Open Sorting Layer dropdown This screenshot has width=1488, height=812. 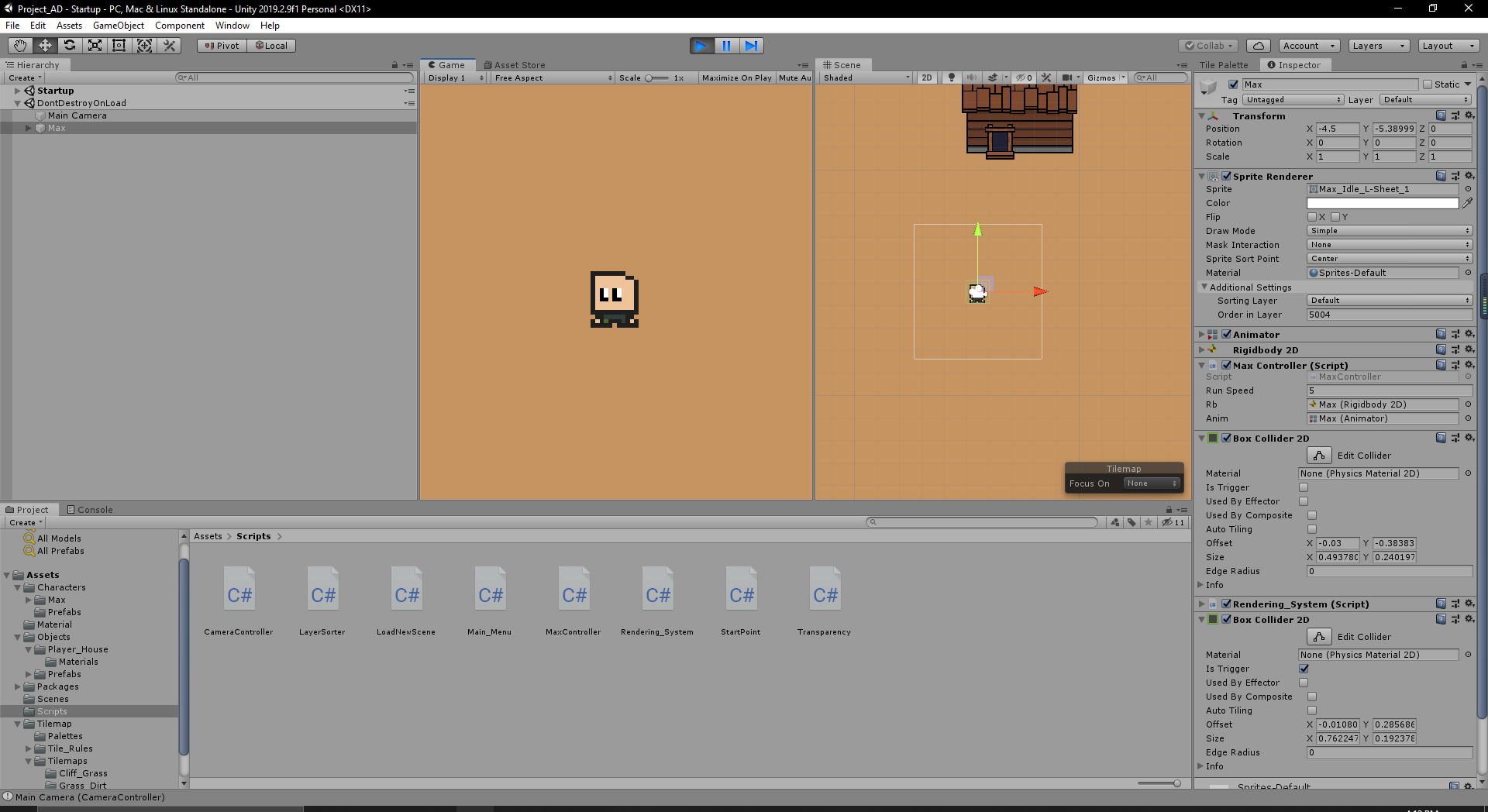pyautogui.click(x=1390, y=301)
